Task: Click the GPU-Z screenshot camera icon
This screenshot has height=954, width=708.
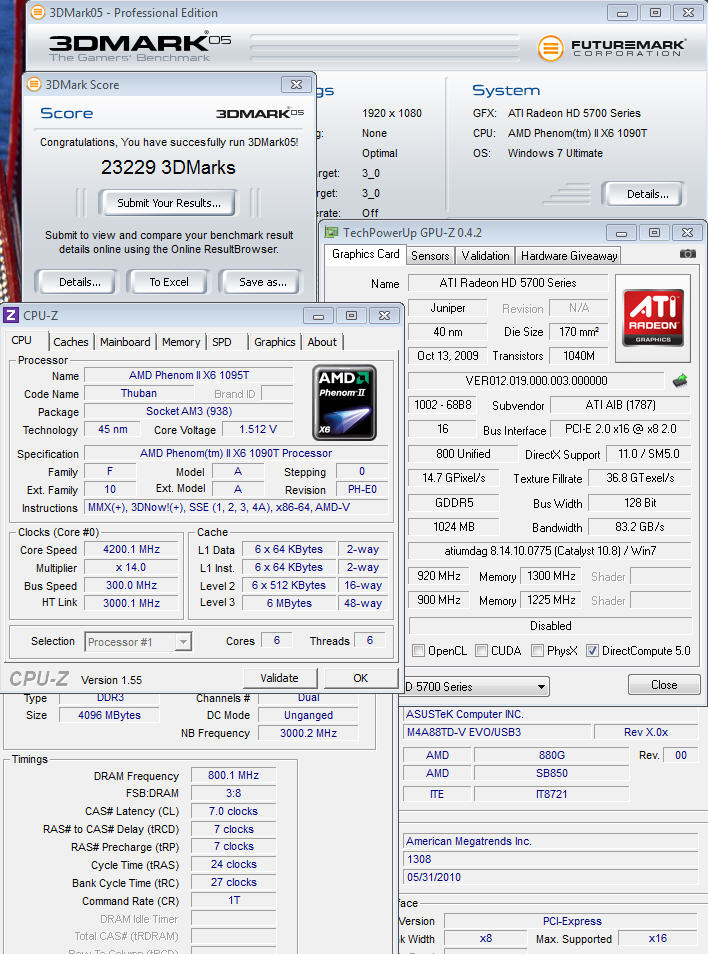Action: 687,253
